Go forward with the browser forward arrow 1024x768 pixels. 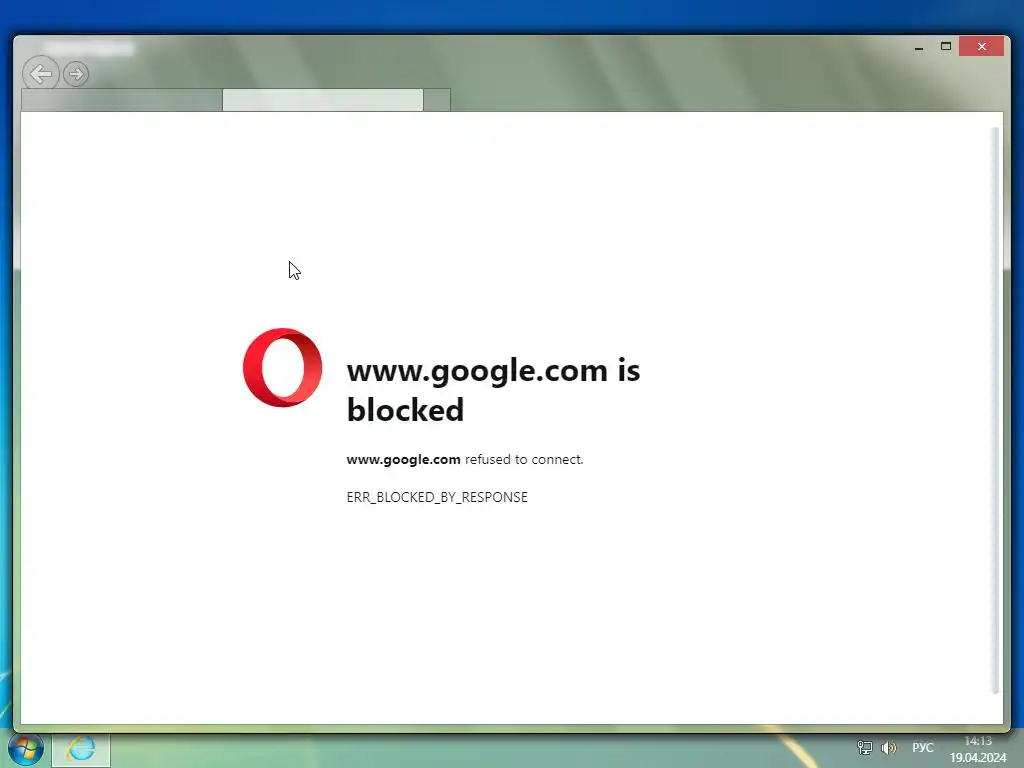point(76,74)
